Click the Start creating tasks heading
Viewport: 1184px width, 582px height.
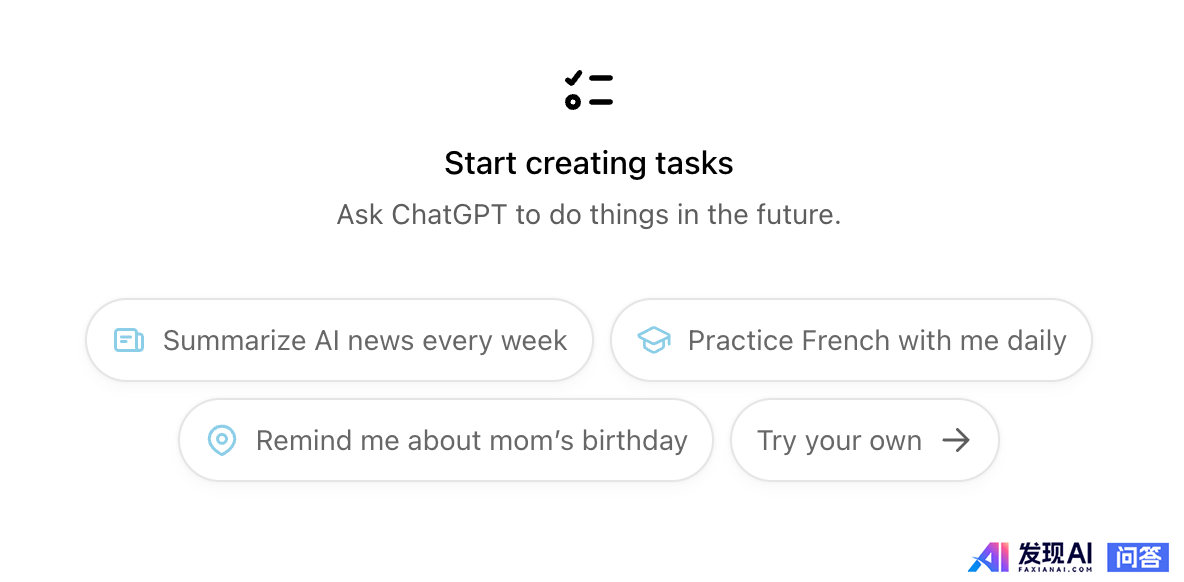[x=589, y=163]
